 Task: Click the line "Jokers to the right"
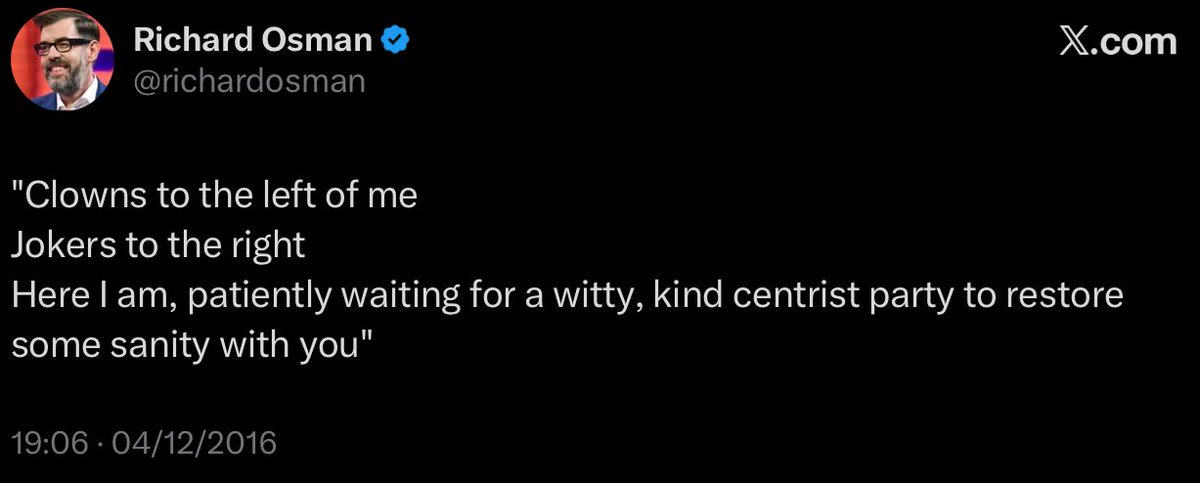point(158,246)
